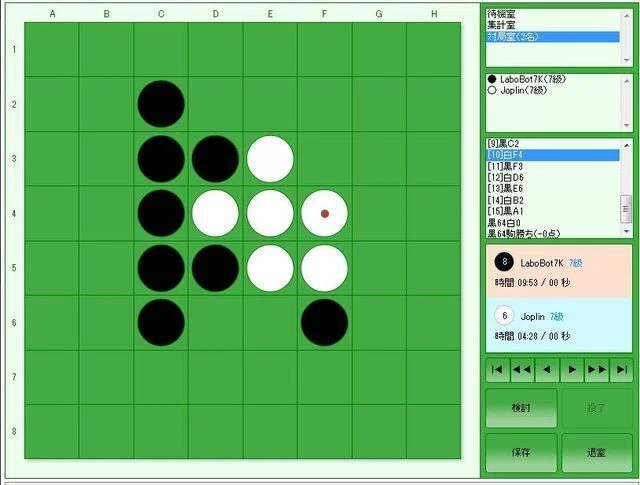
Task: Click the black disc at C6
Action: [x=161, y=323]
